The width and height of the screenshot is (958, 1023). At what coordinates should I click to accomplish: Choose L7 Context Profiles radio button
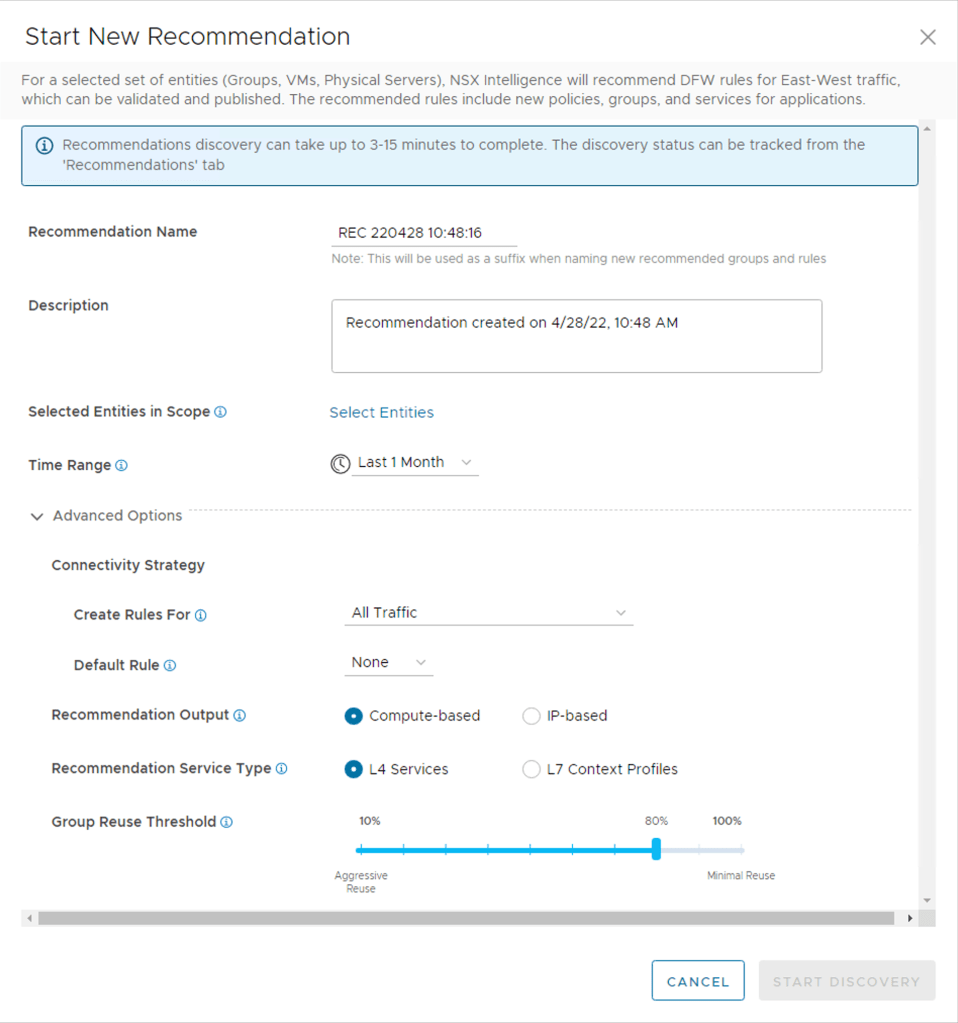[x=532, y=769]
